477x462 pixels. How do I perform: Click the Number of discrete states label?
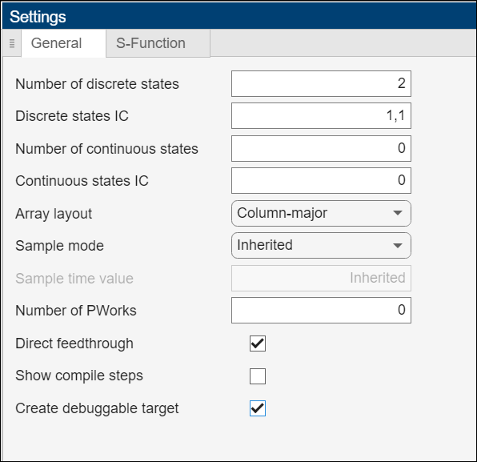(97, 84)
